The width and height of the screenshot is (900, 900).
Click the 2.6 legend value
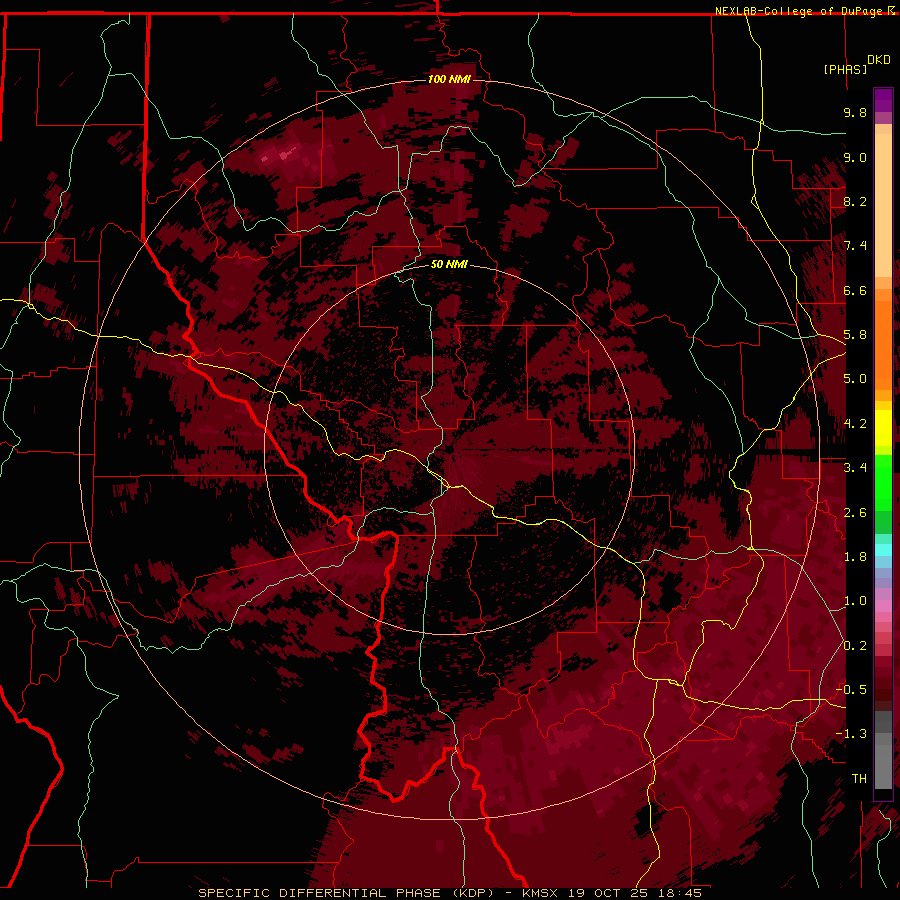[855, 513]
